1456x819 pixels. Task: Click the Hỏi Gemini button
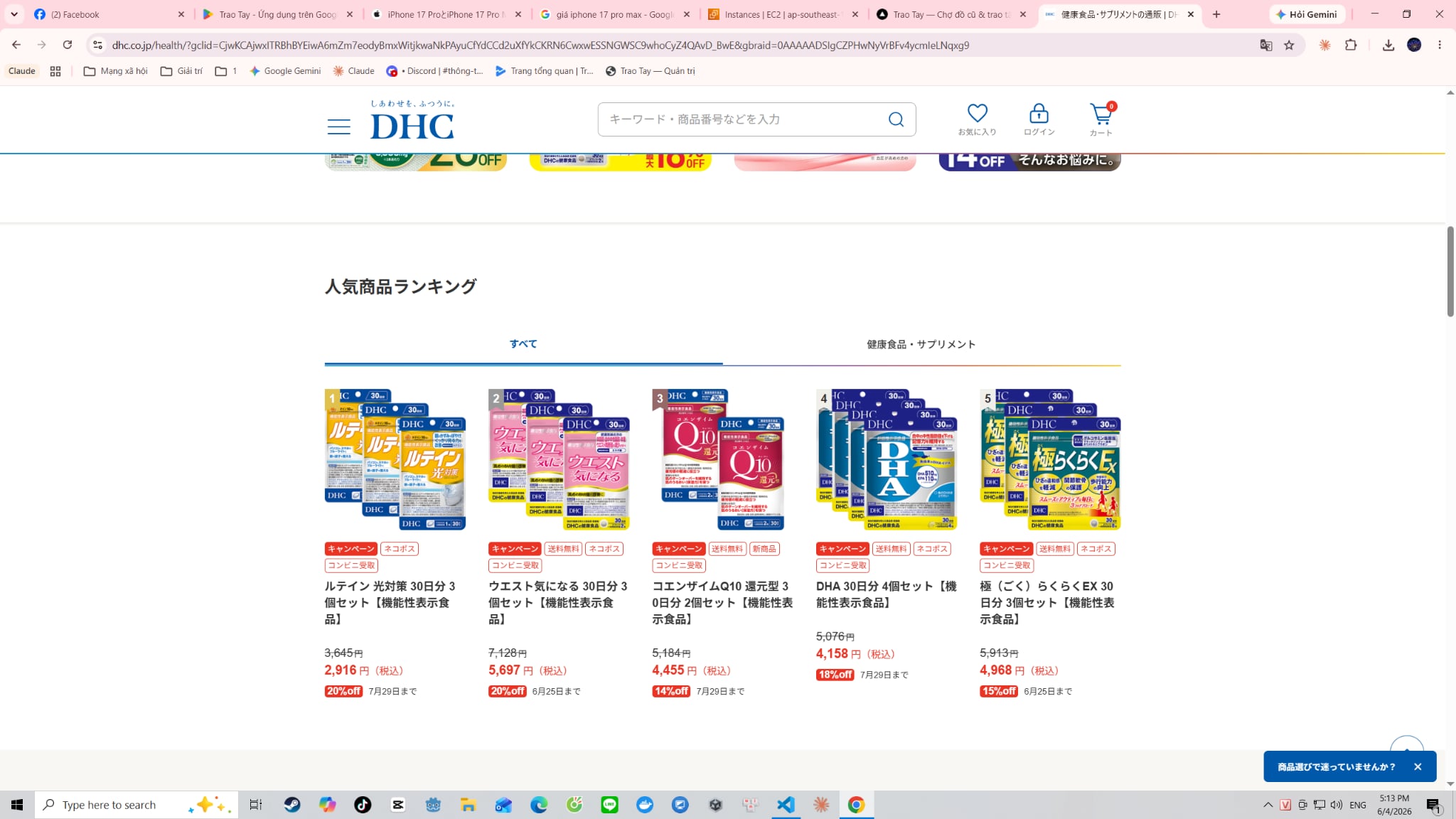tap(1307, 14)
